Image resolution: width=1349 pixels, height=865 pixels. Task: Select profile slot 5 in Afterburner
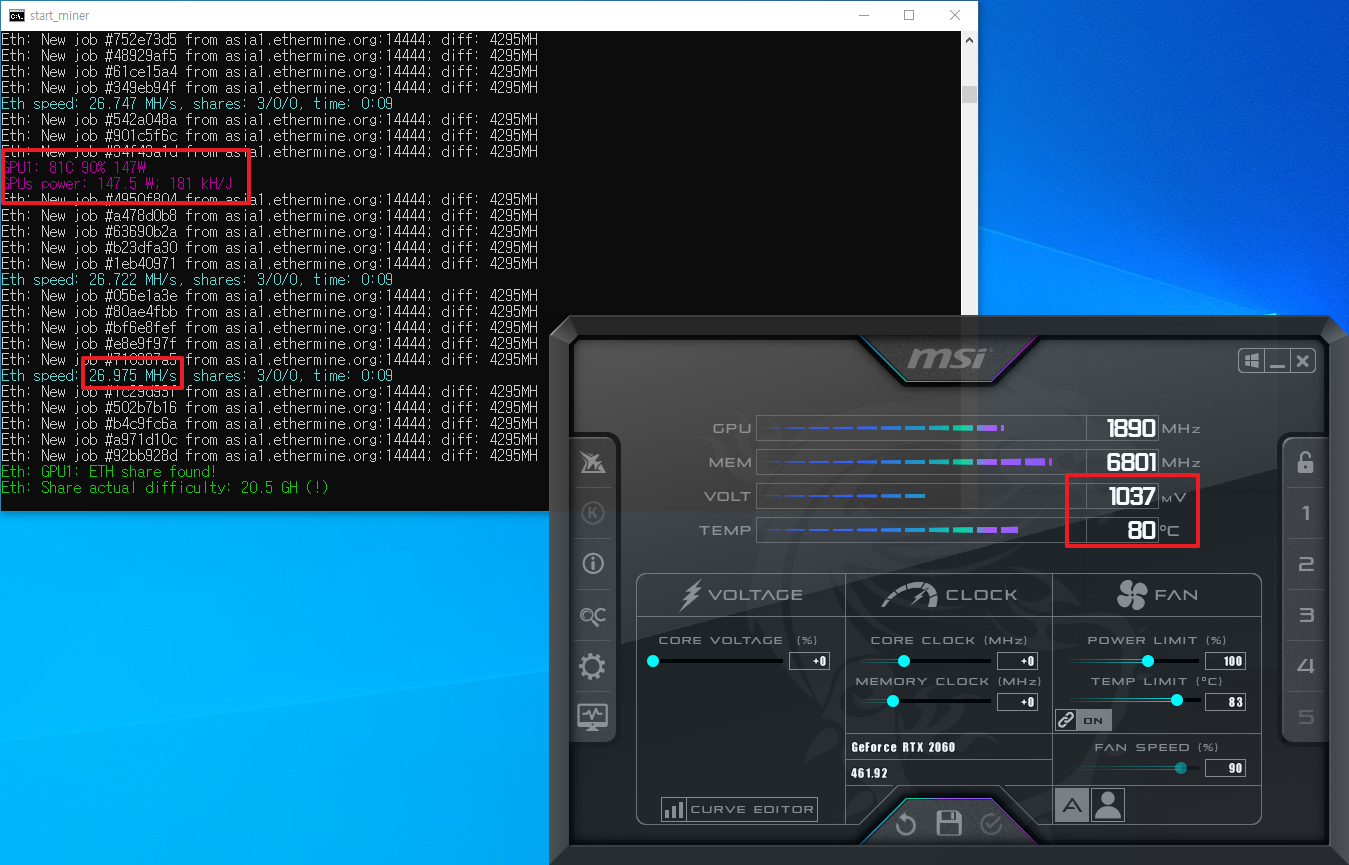(x=1305, y=717)
